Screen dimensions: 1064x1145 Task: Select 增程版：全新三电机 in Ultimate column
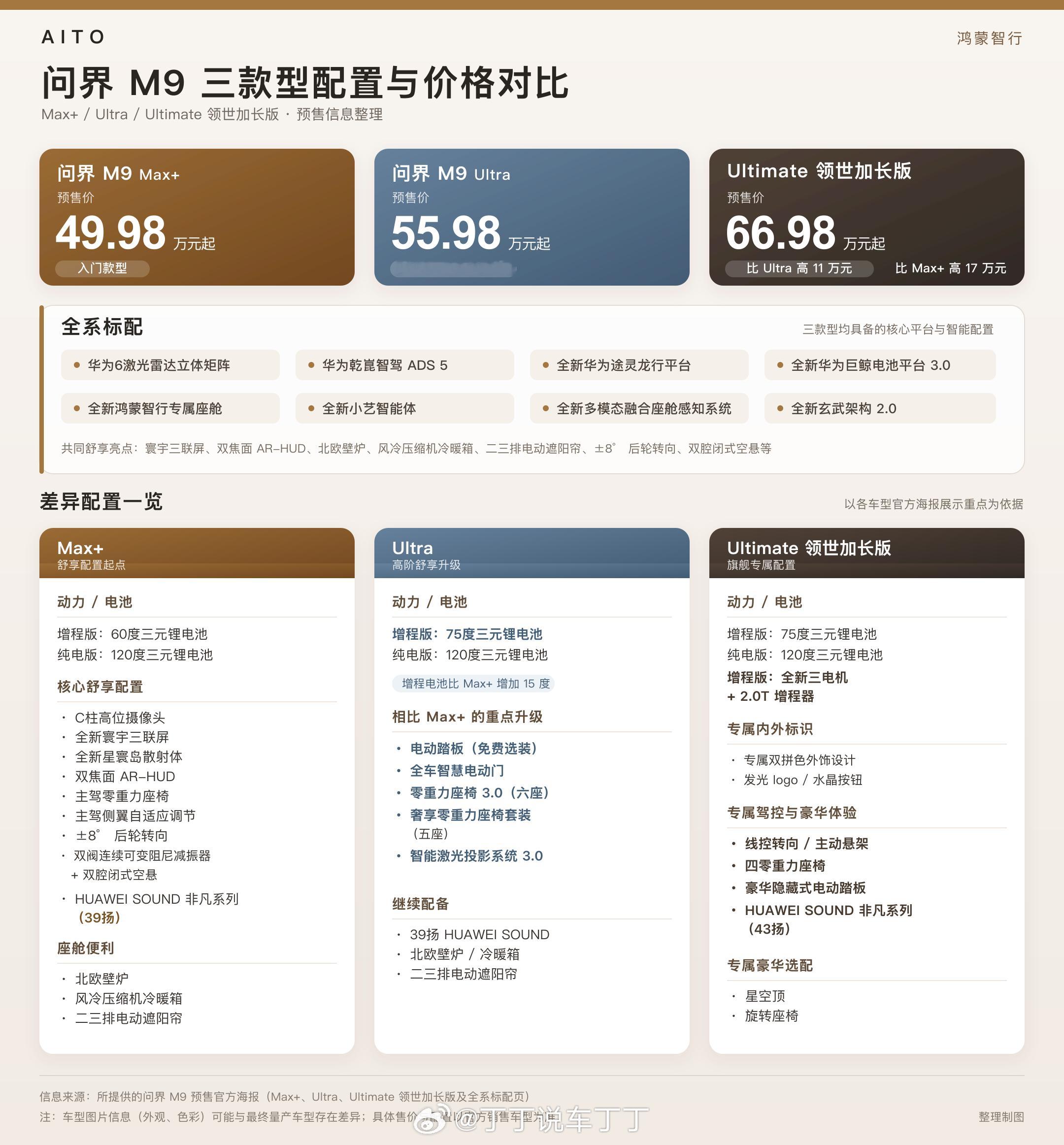coord(787,678)
